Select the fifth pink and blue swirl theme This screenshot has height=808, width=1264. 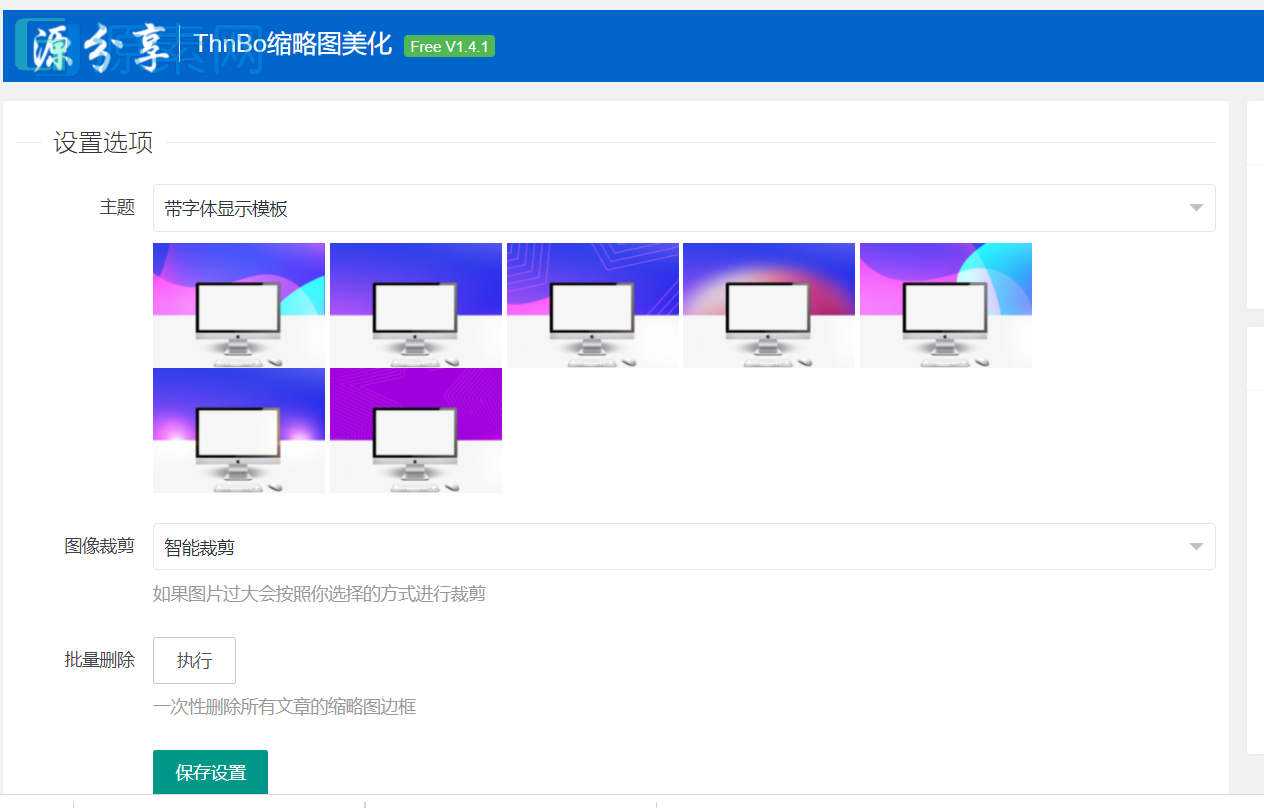tap(945, 304)
